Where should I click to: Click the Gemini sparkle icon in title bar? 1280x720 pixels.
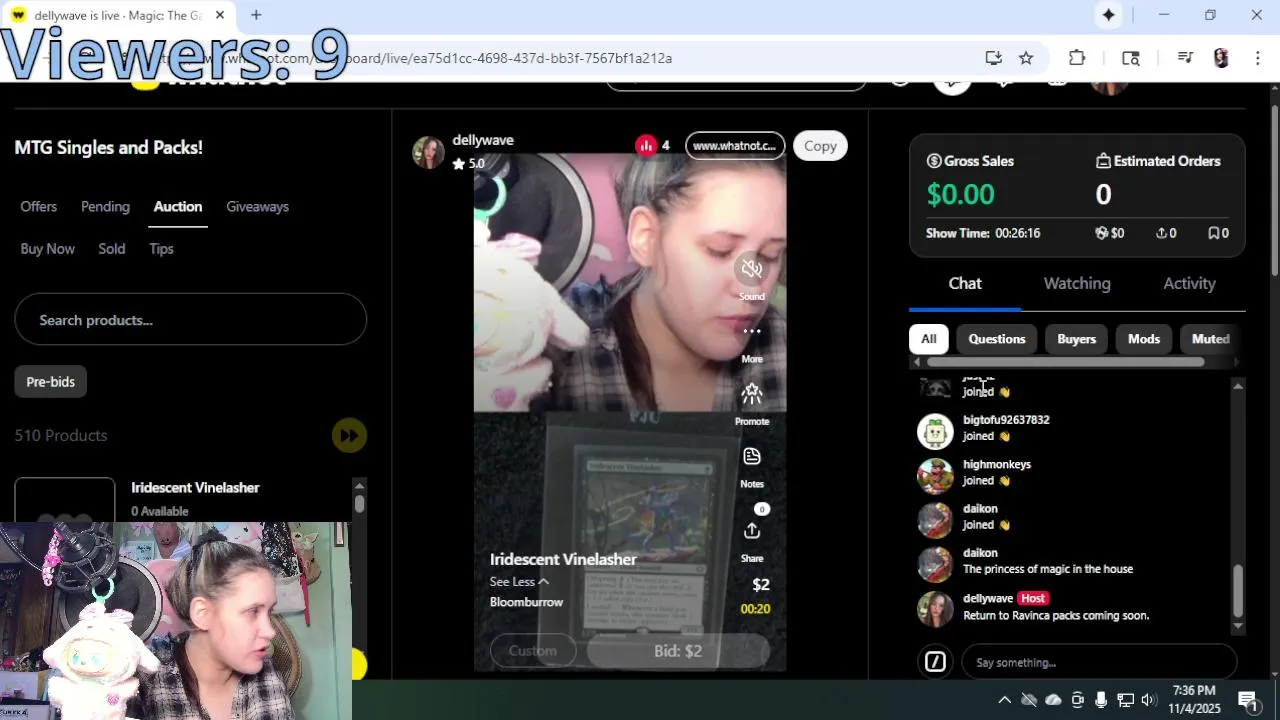[1109, 15]
